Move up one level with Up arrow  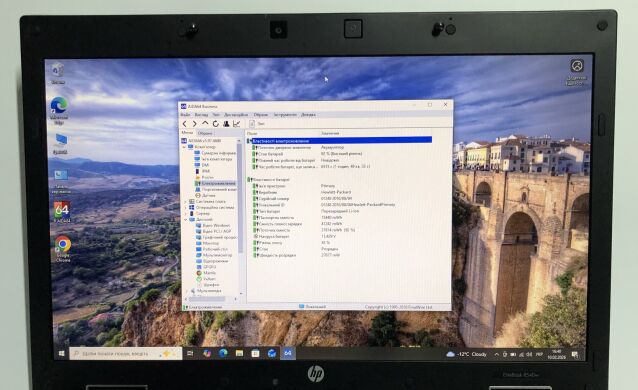click(205, 123)
